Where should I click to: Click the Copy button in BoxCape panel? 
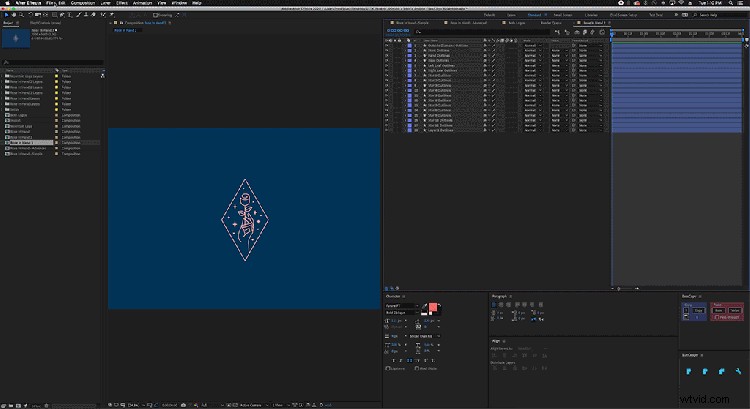(698, 310)
